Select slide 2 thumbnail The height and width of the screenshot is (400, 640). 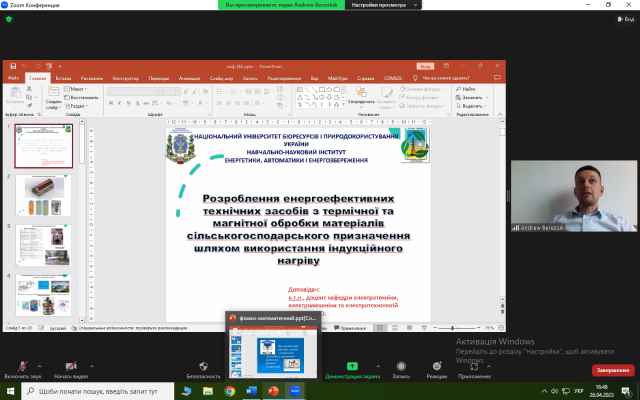click(x=44, y=196)
